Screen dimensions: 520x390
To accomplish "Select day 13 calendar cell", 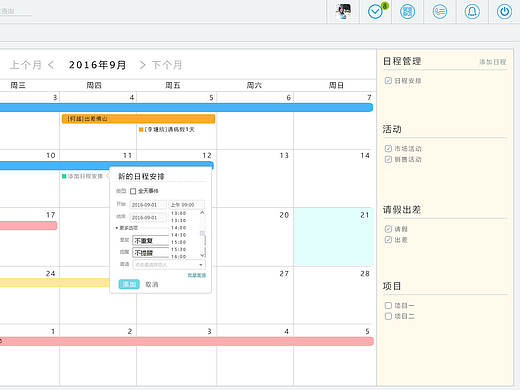I will click(255, 178).
